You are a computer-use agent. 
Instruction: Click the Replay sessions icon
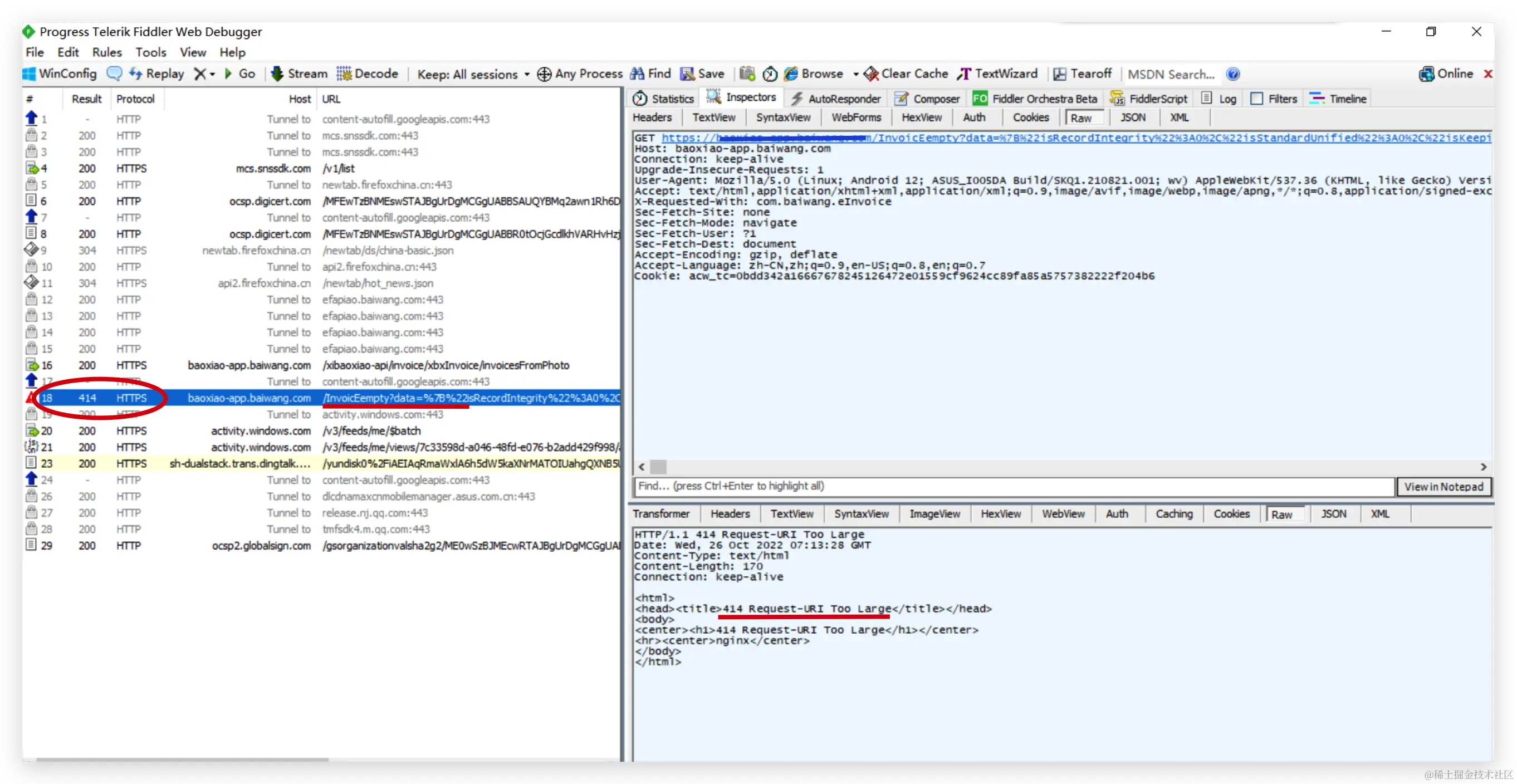136,73
